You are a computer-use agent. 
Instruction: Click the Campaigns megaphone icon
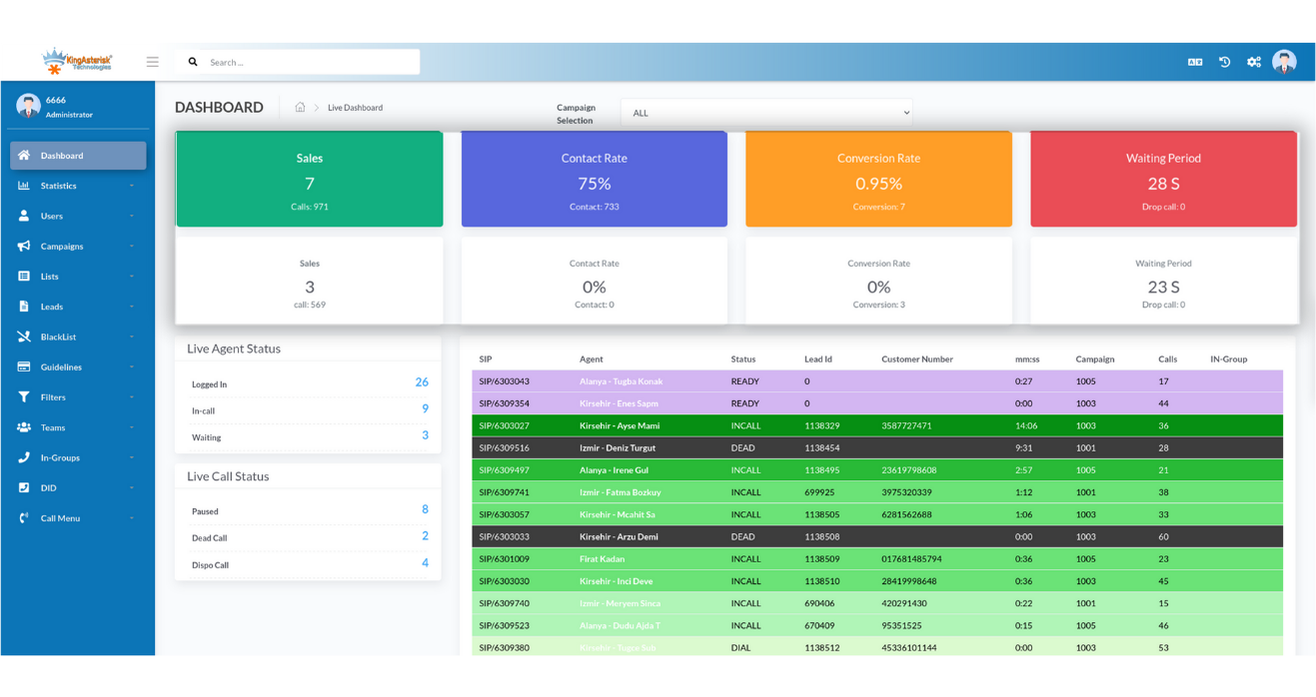point(24,246)
